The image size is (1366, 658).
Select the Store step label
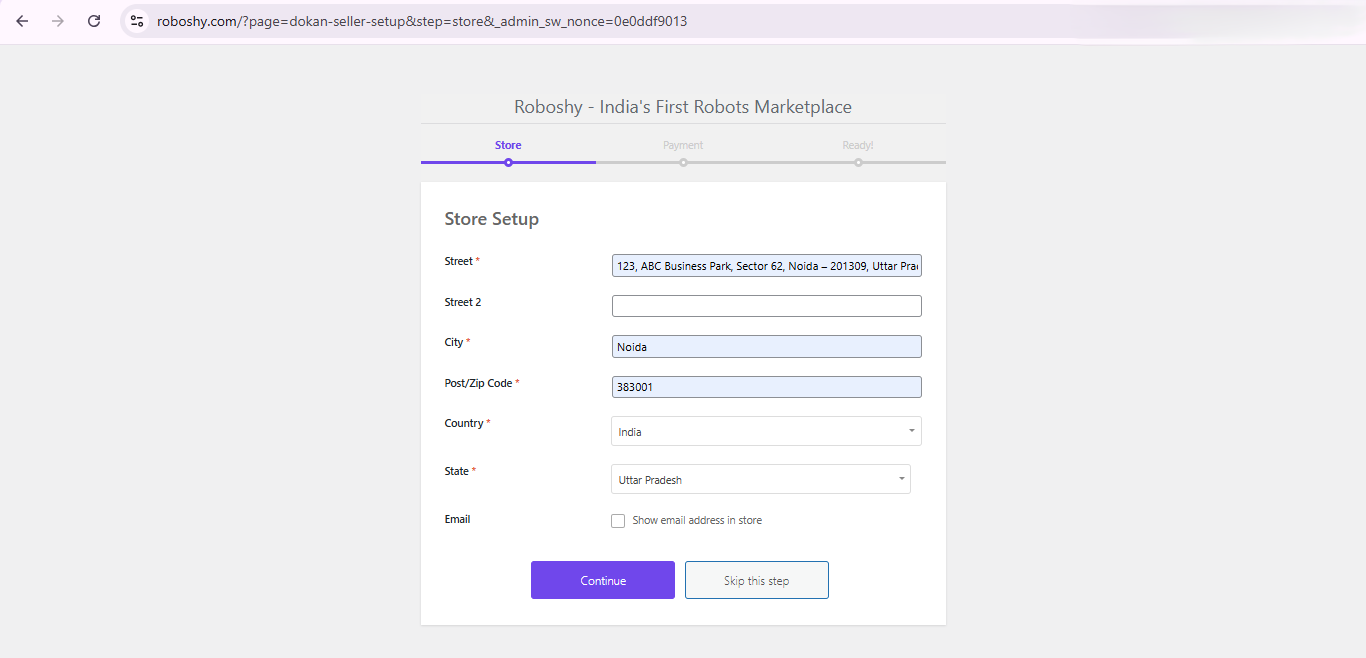coord(508,145)
